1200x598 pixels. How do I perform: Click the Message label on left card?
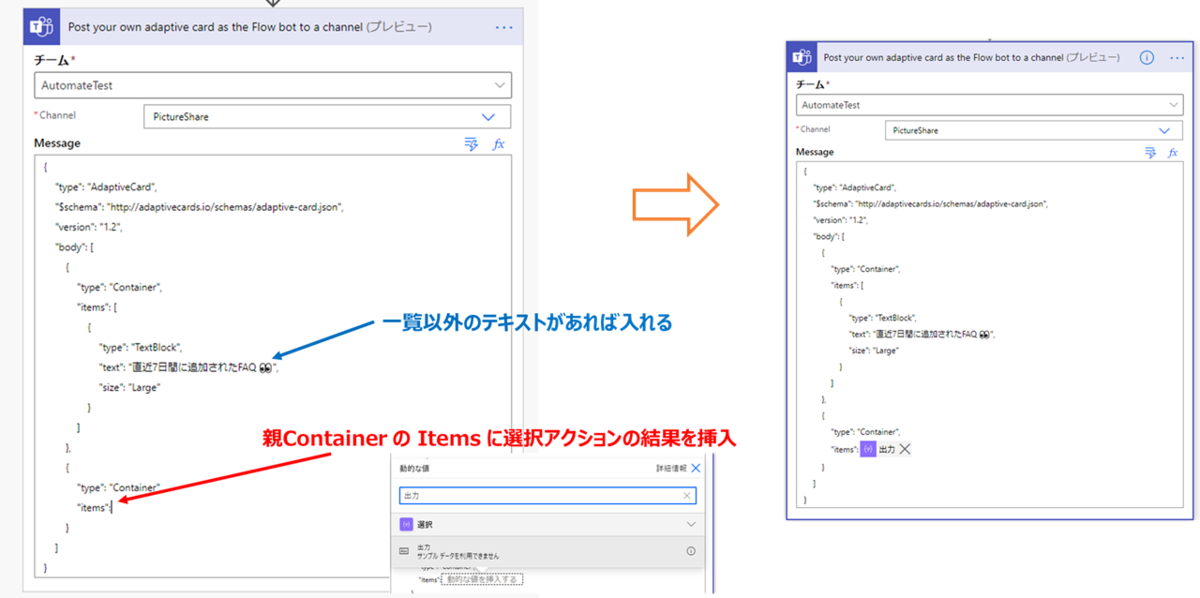[x=57, y=143]
